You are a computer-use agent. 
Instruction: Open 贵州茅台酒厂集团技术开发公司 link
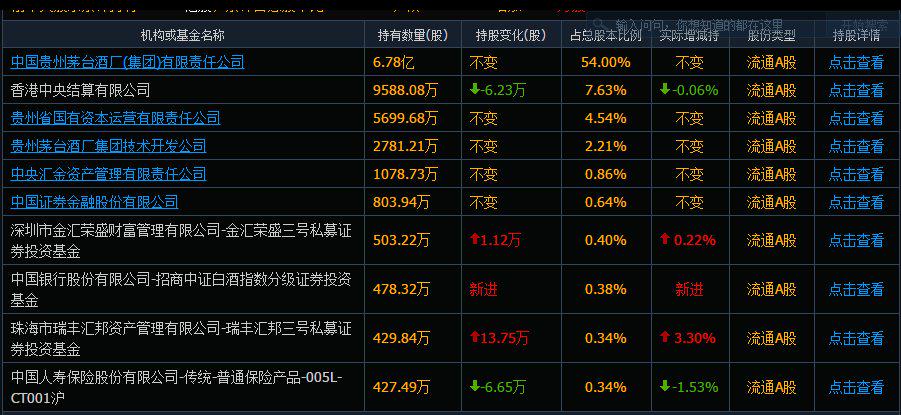[109, 146]
